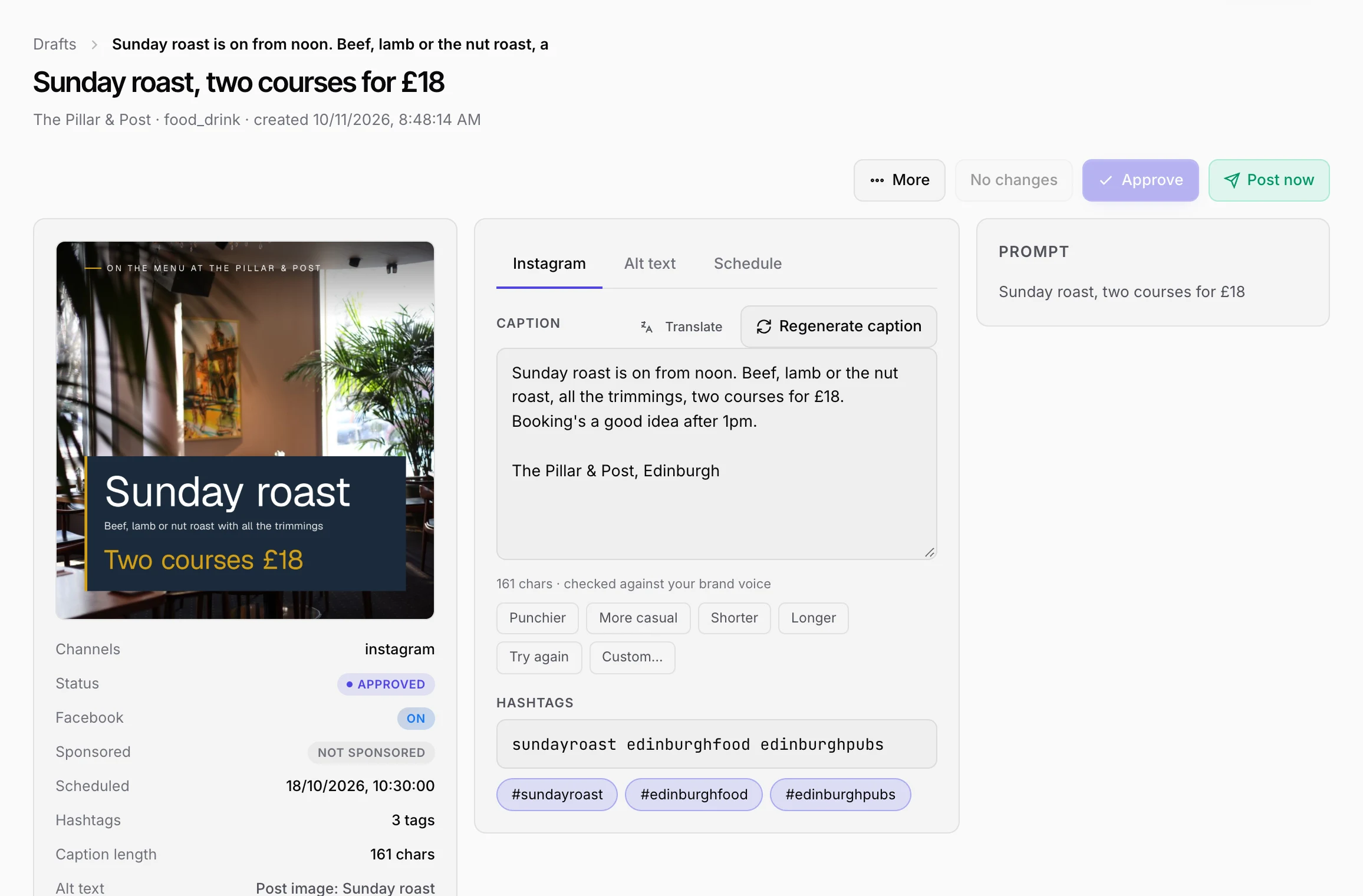Click the Approve checkmark icon
This screenshot has height=896, width=1363.
tap(1106, 180)
